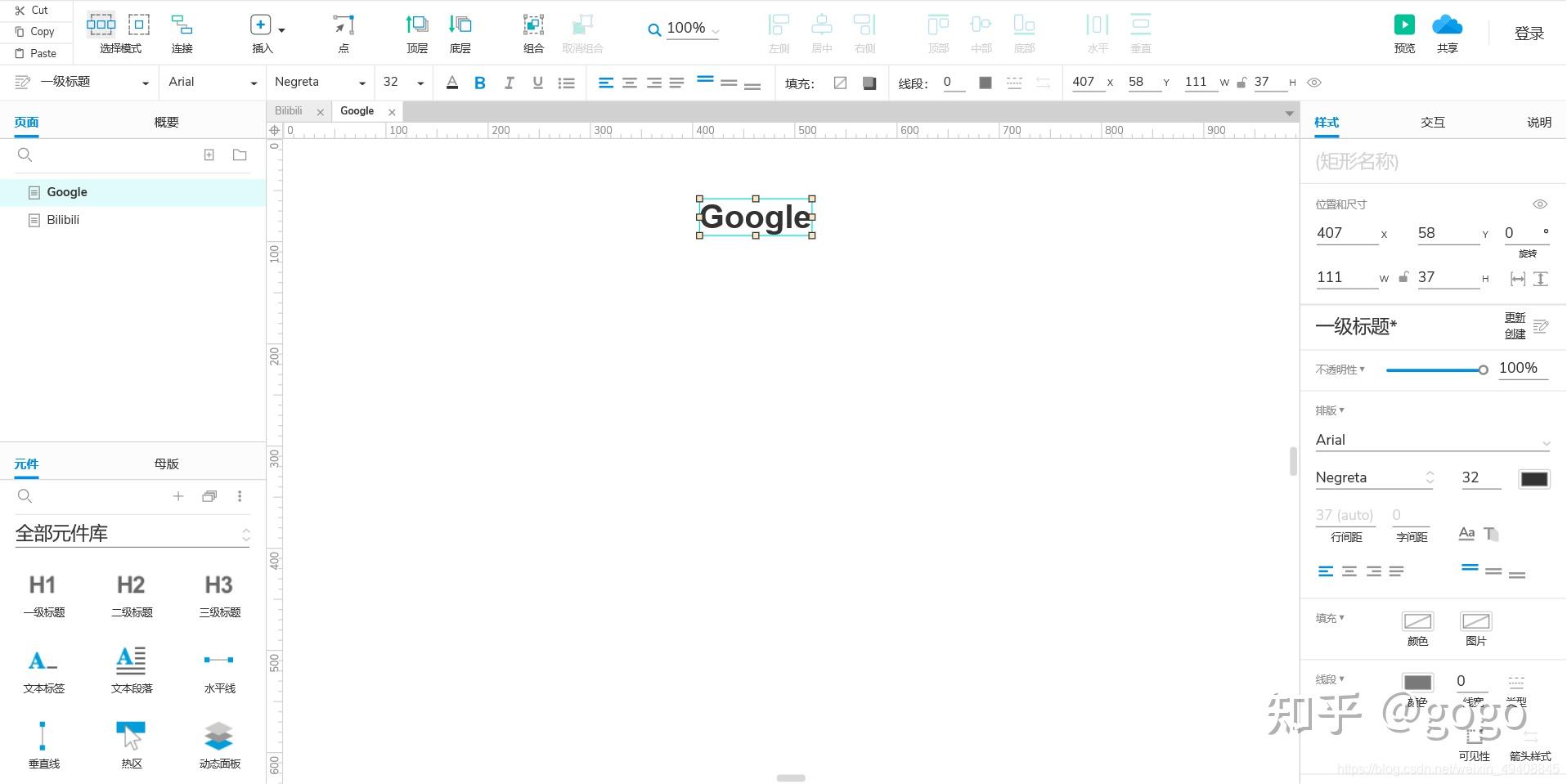Open the widget library options menu
The width and height of the screenshot is (1567, 784).
pyautogui.click(x=240, y=496)
